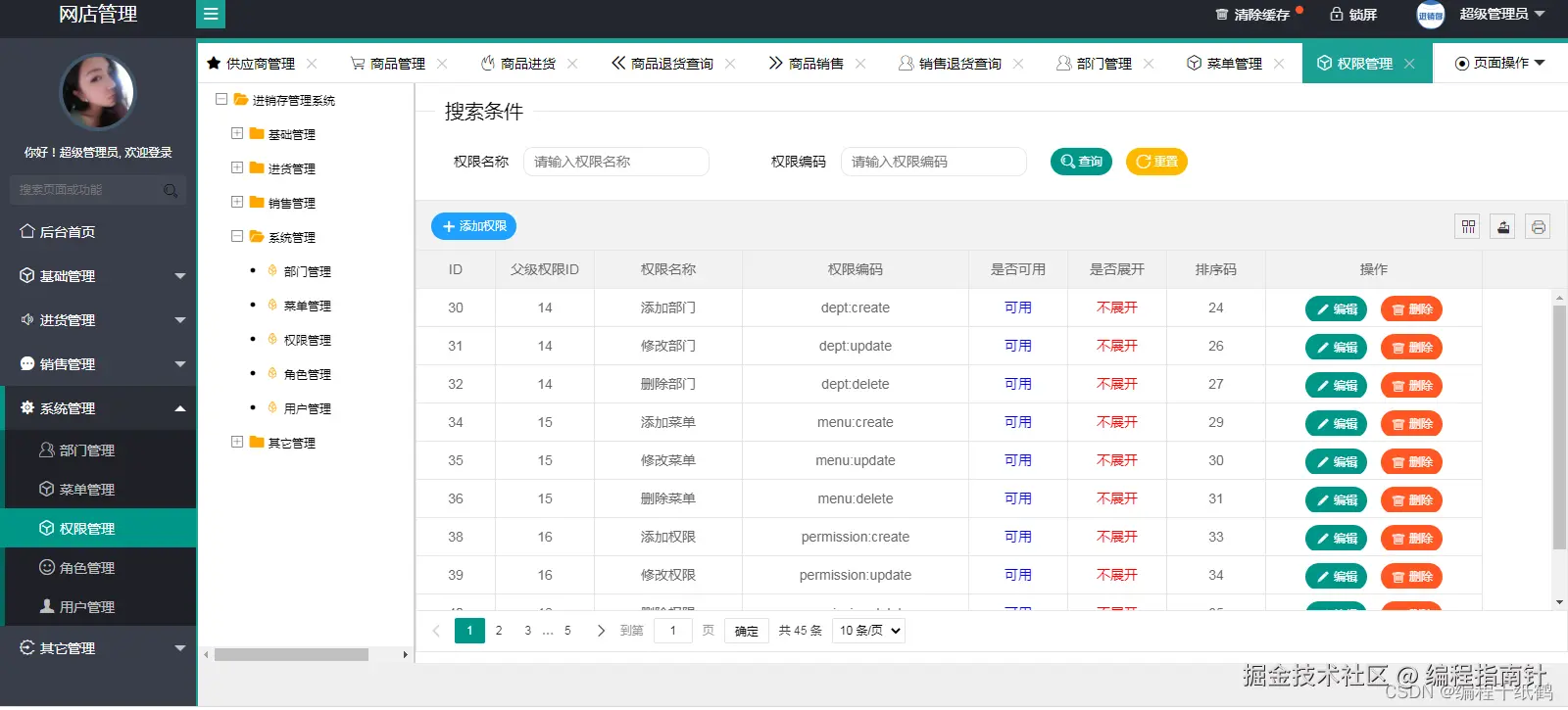The width and height of the screenshot is (1568, 710).
Task: Click the table export icon
Action: [x=1503, y=227]
